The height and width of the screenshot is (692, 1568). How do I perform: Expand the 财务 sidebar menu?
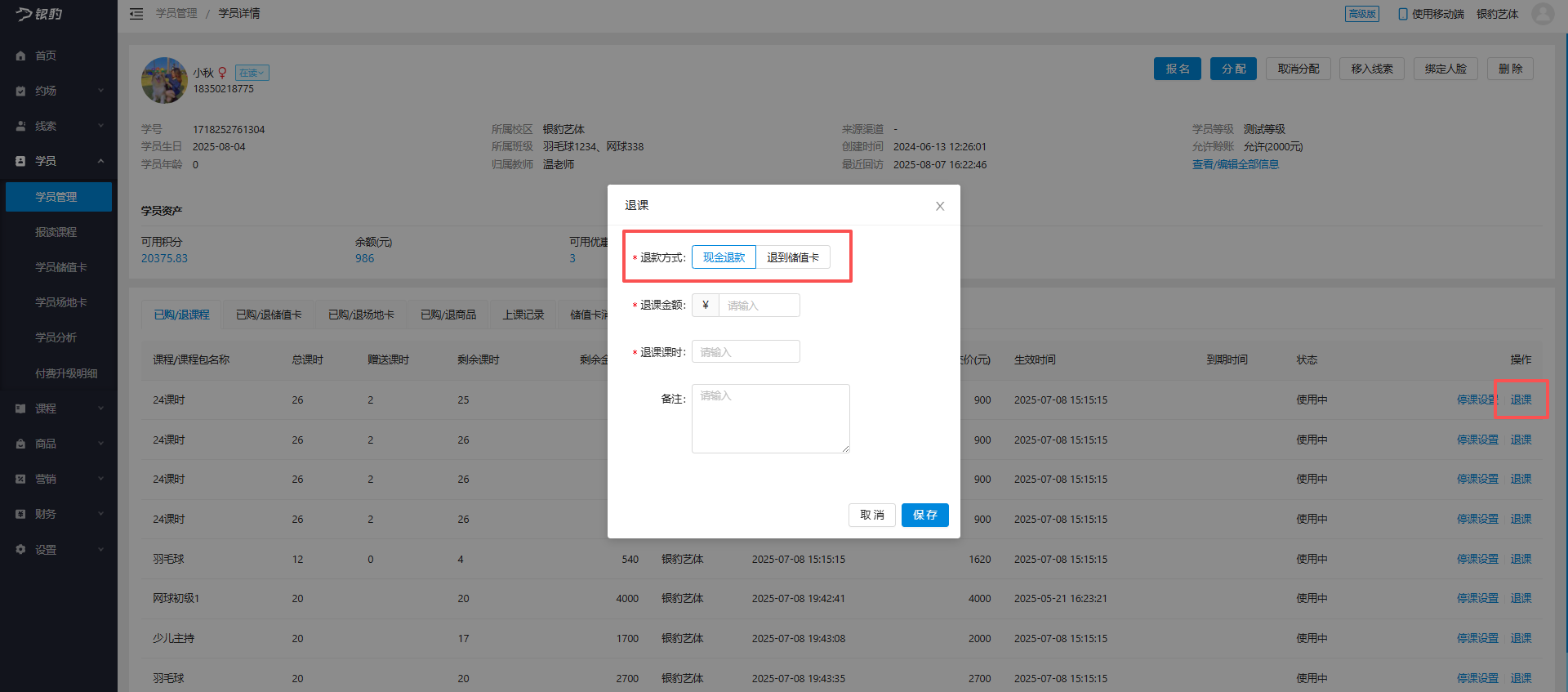tap(101, 514)
